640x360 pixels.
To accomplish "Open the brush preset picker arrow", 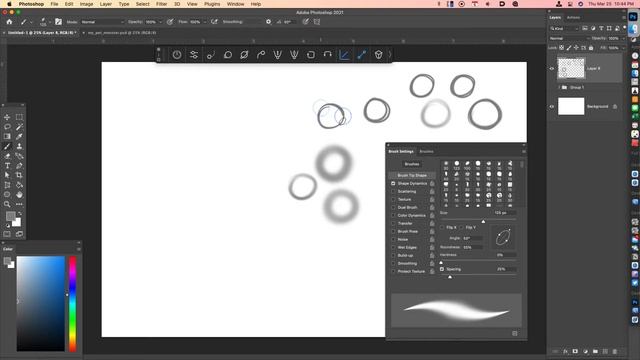I will (49, 22).
